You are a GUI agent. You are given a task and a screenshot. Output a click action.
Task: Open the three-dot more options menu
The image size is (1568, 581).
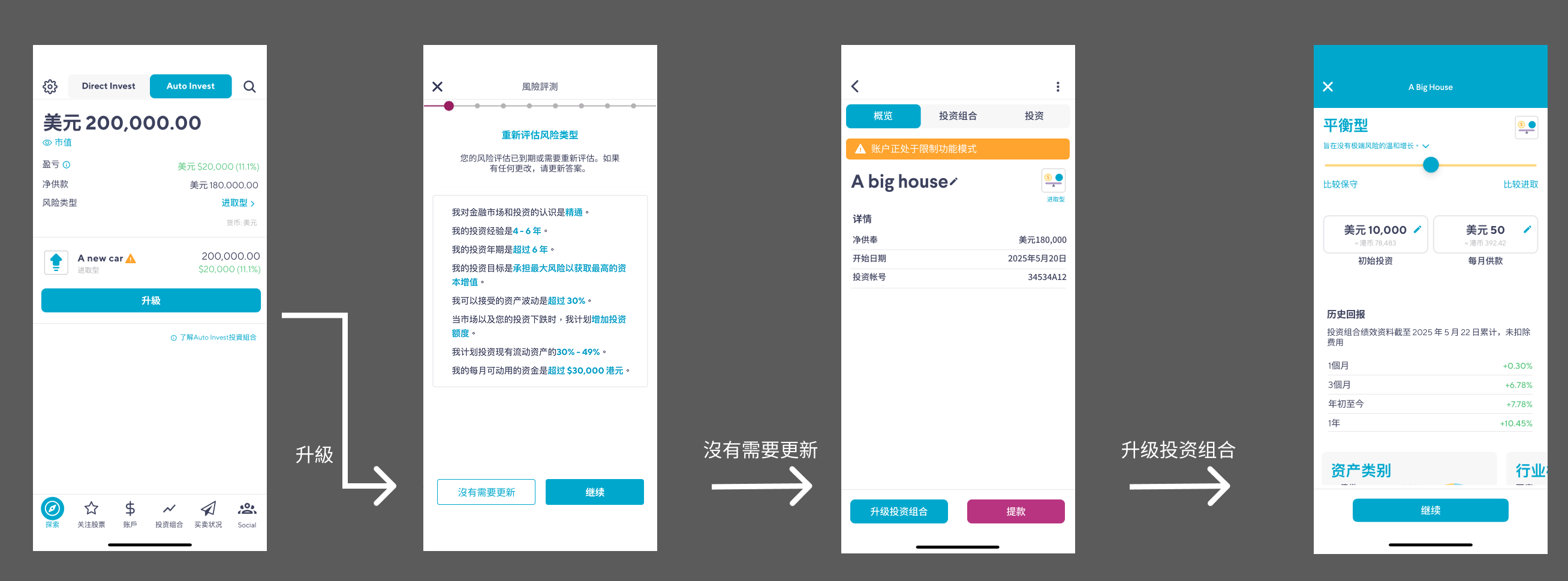click(1057, 86)
